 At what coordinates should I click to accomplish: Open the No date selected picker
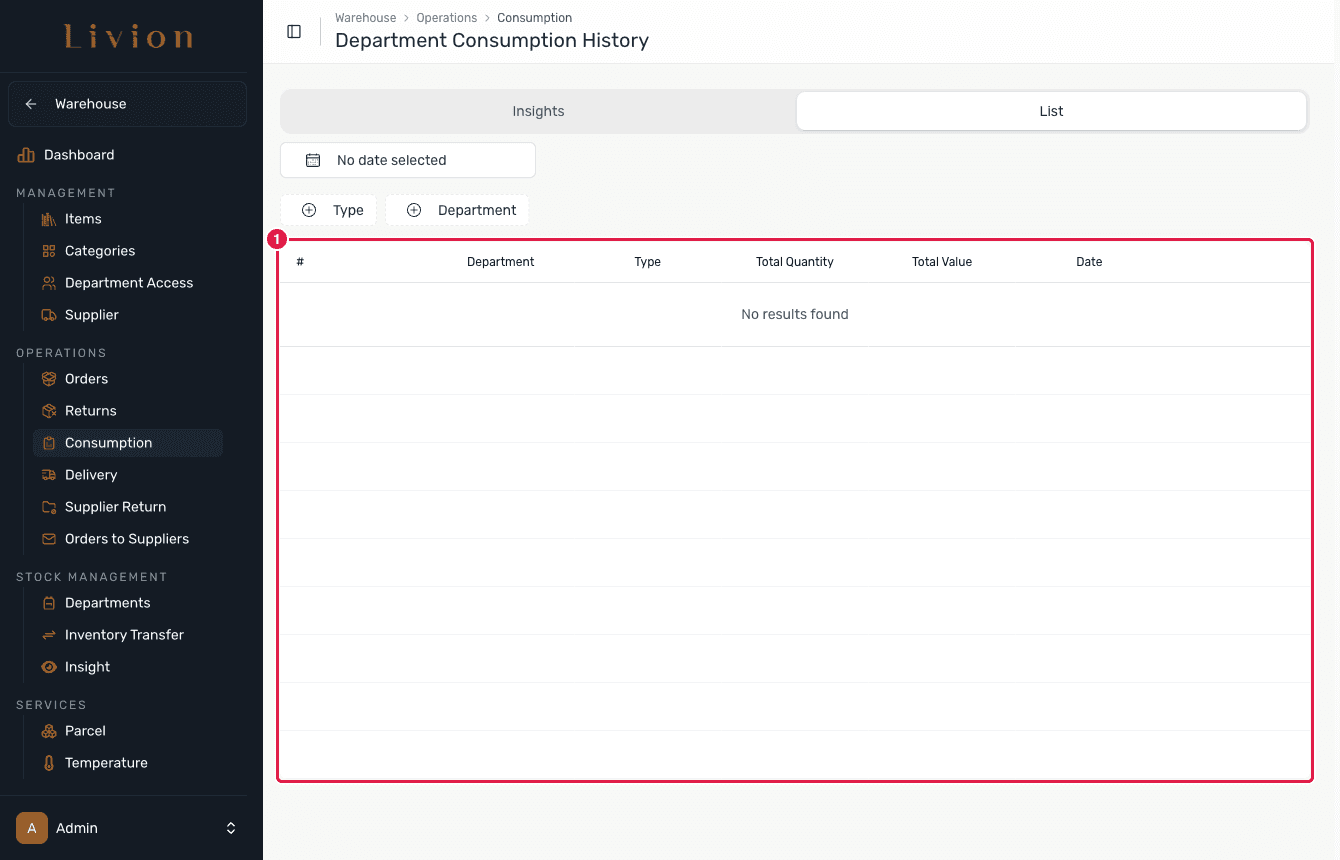tap(408, 160)
